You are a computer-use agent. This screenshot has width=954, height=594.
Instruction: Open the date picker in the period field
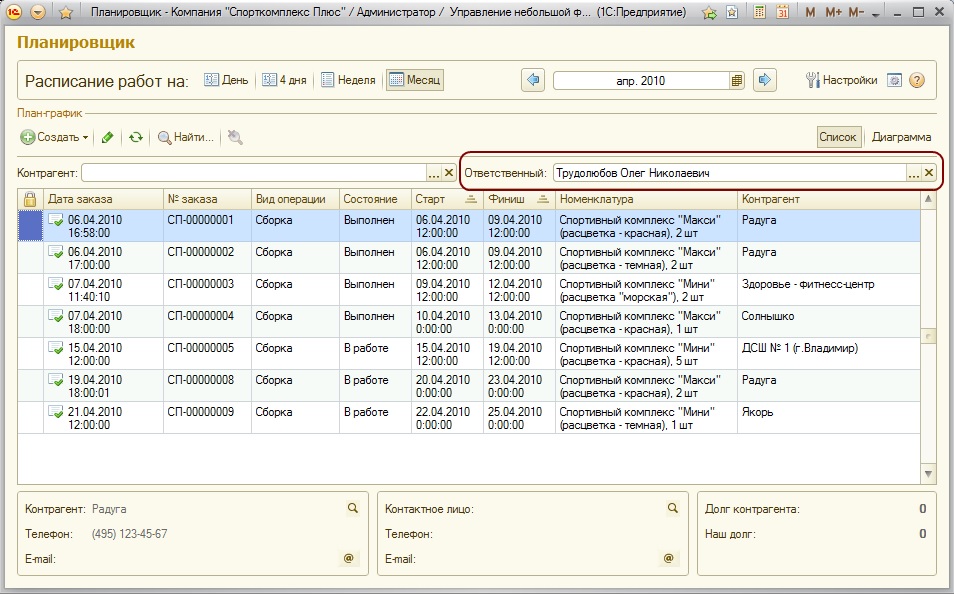[737, 81]
